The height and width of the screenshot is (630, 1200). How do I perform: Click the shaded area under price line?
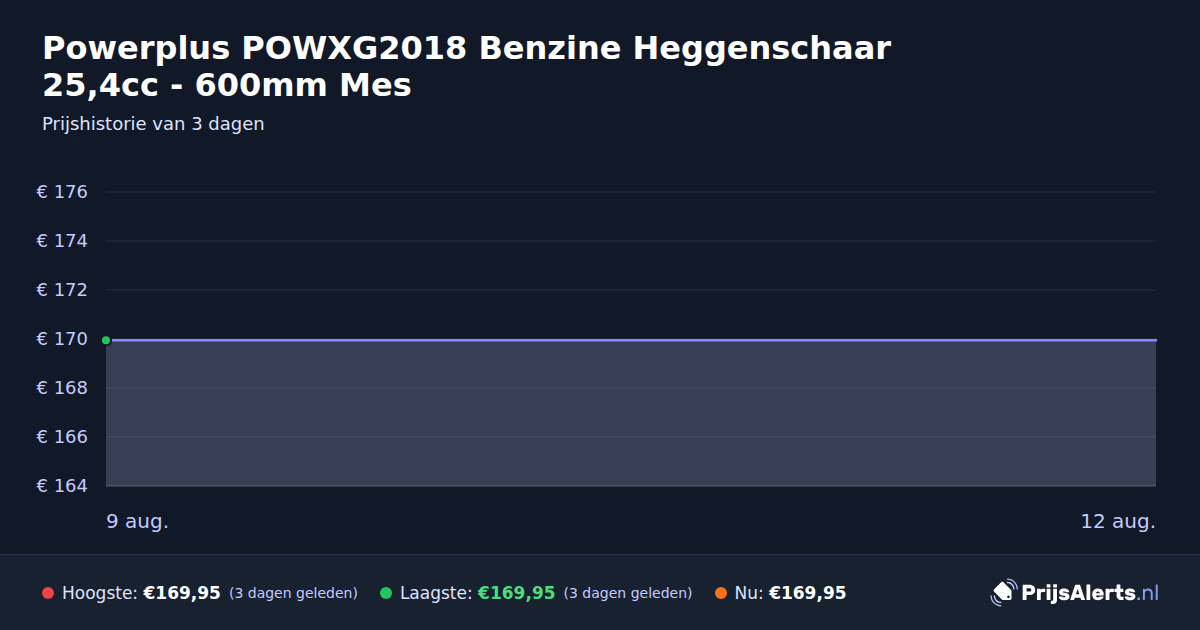(x=631, y=414)
